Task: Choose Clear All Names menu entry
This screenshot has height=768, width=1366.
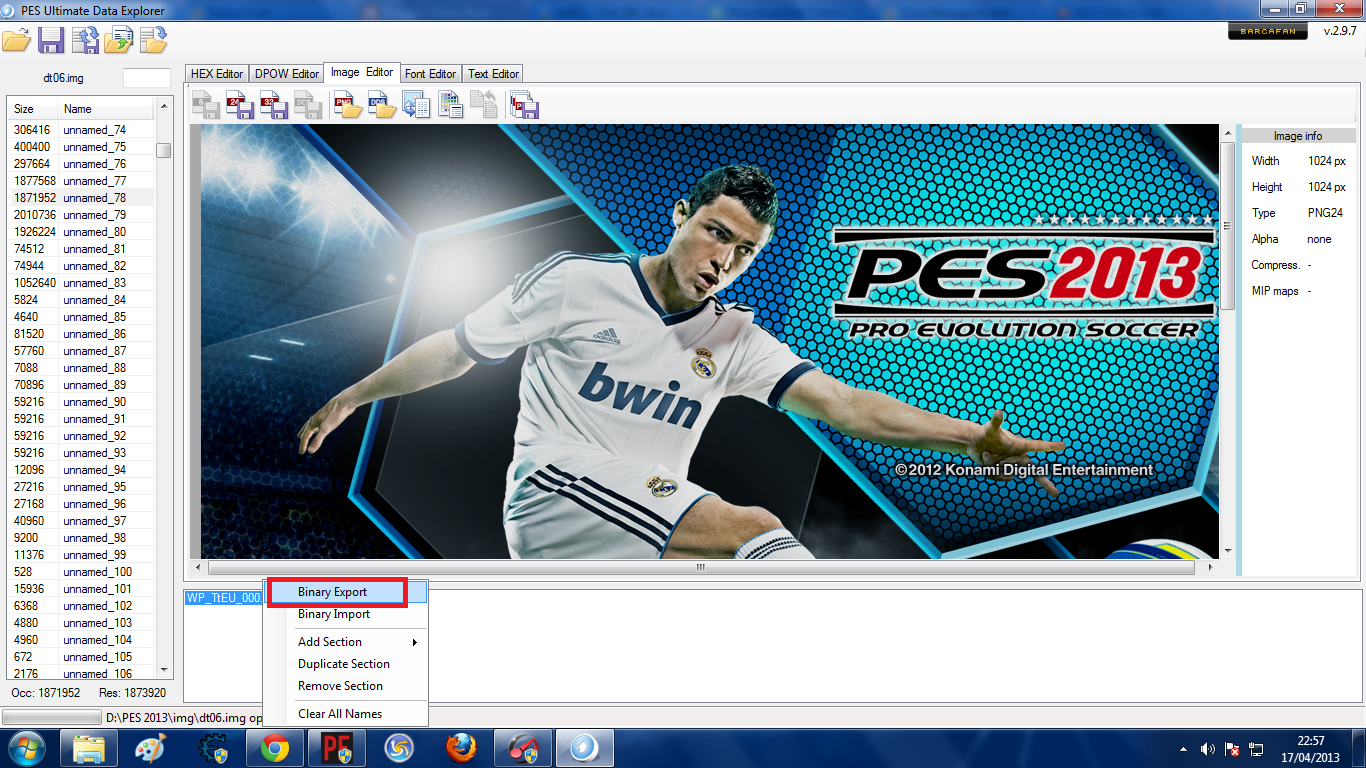Action: pos(345,714)
